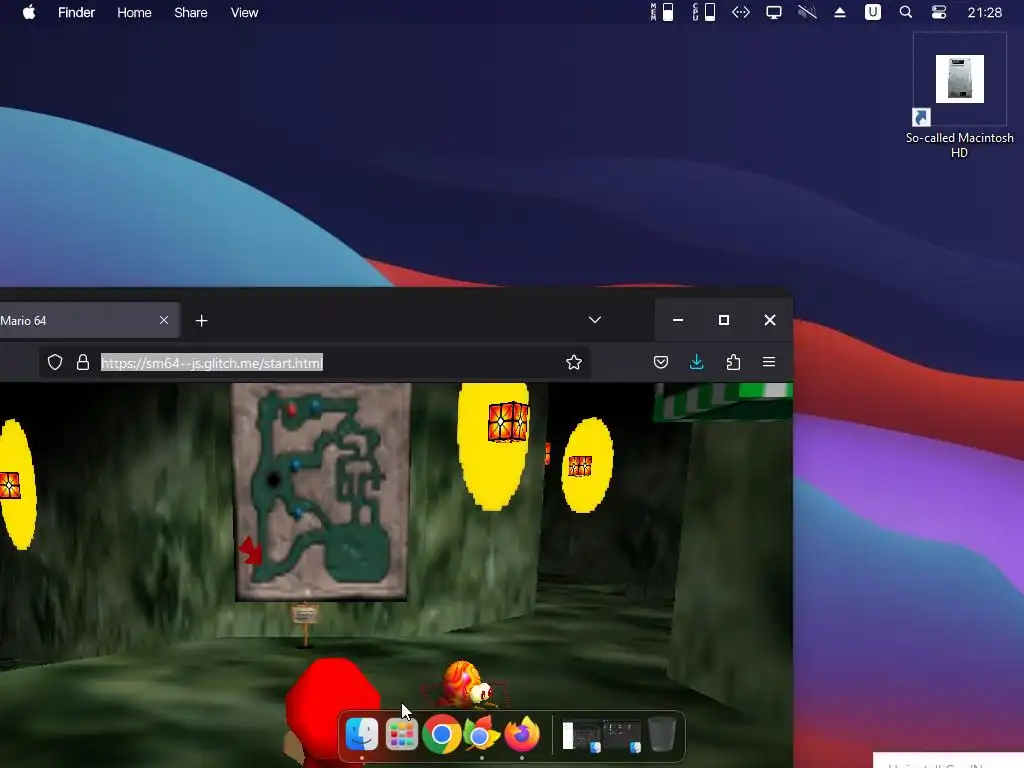Open Launchpad from the dock
This screenshot has height=768, width=1024.
(402, 735)
